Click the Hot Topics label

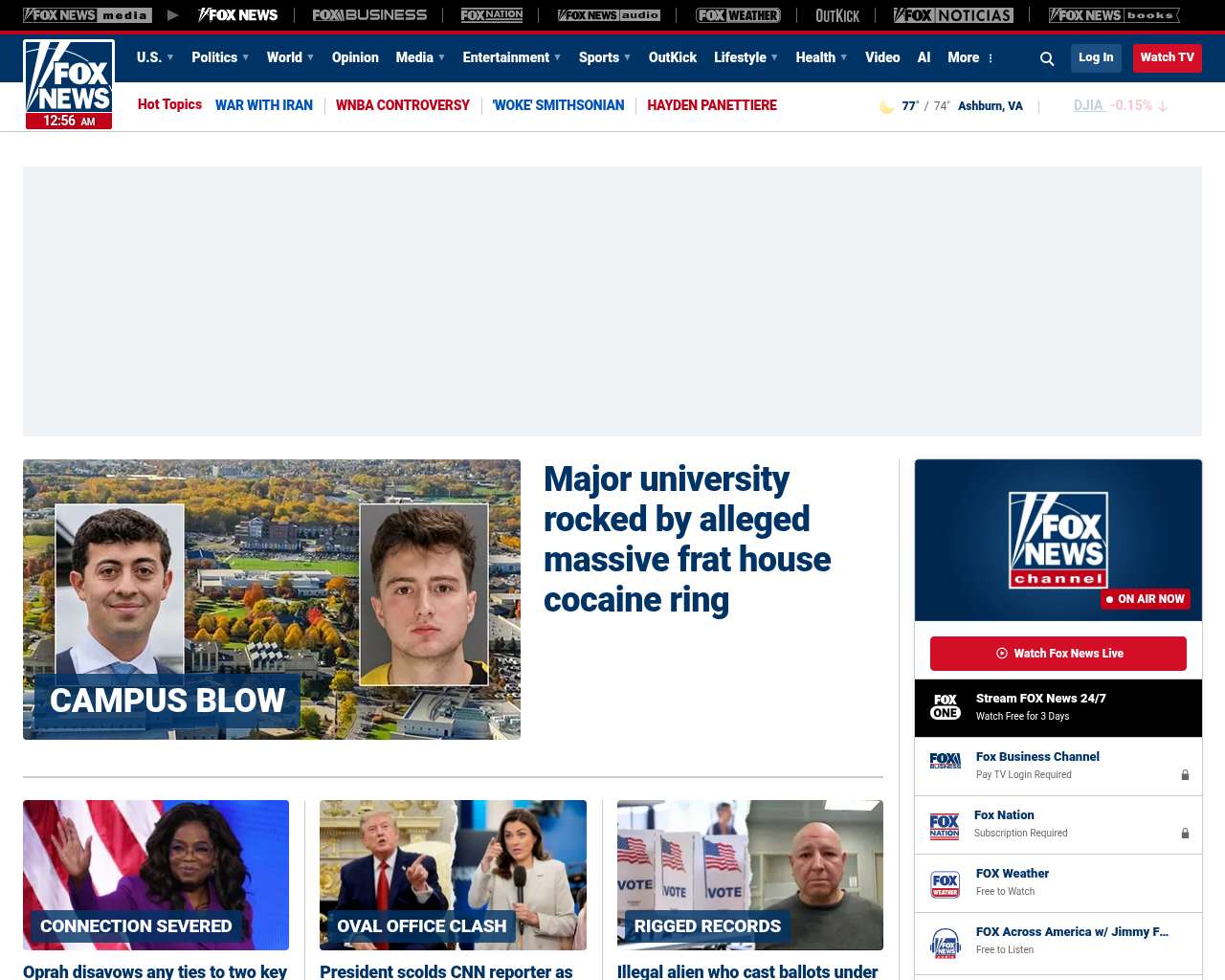169,104
